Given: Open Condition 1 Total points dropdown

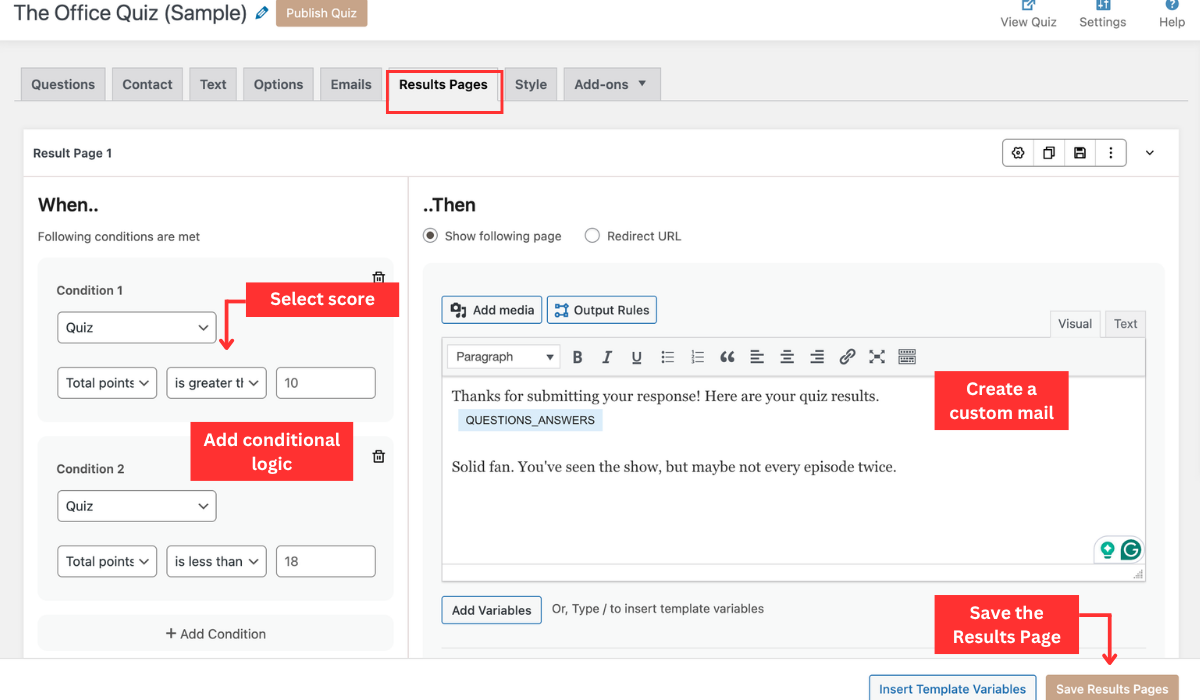Looking at the screenshot, I should coord(107,383).
